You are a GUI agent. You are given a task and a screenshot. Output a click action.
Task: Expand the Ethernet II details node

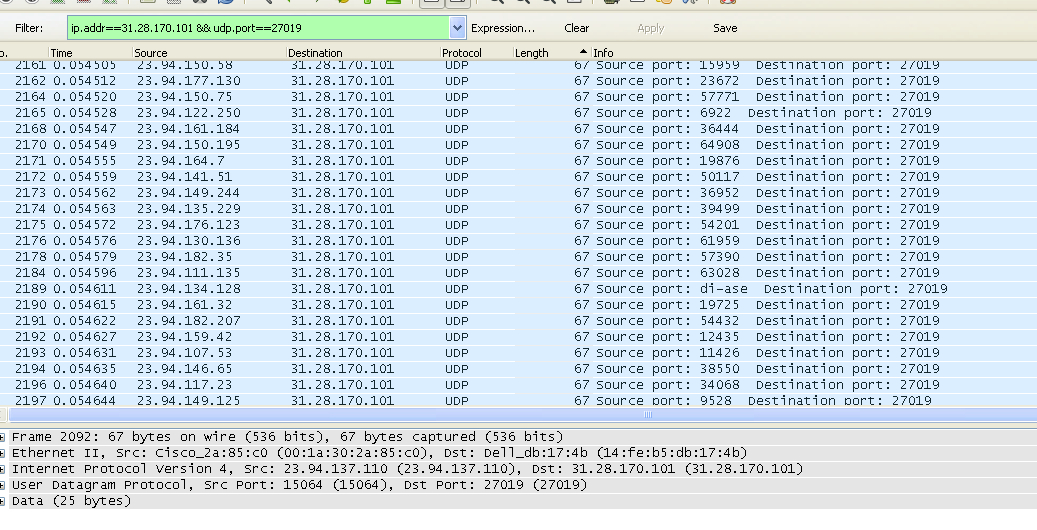pos(3,453)
